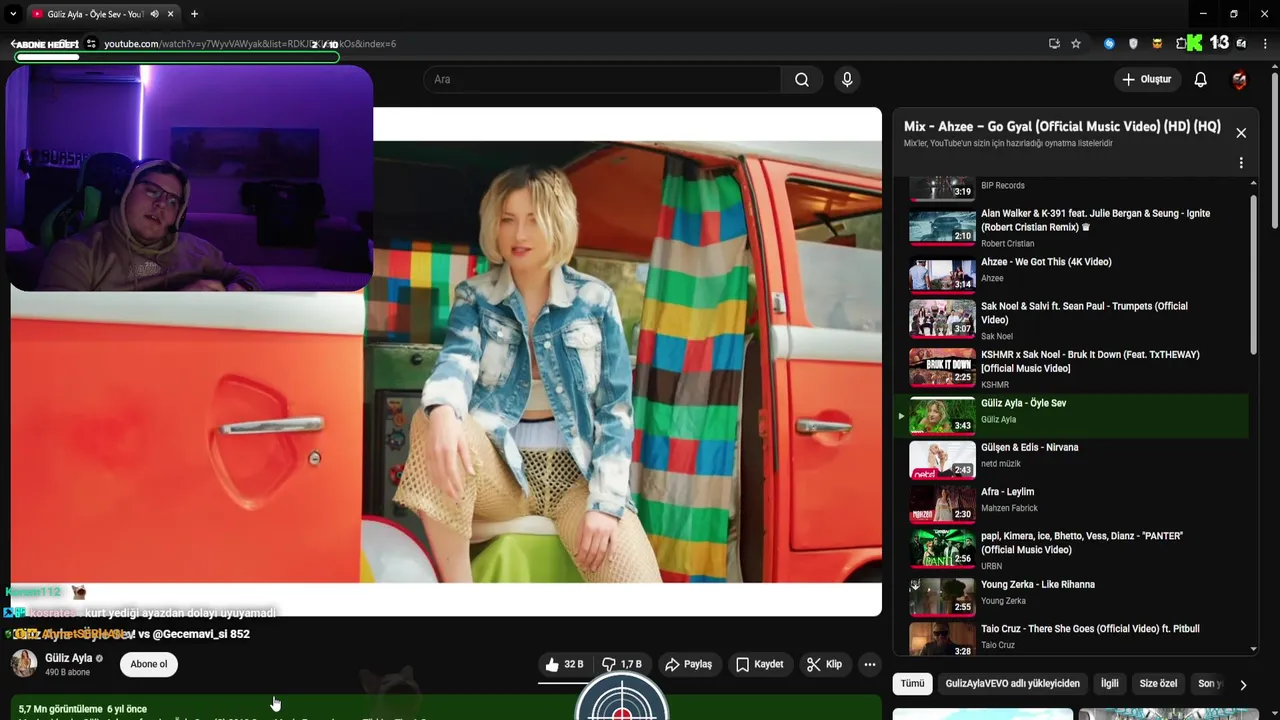
Task: Show more chips with right chevron
Action: click(x=1243, y=685)
